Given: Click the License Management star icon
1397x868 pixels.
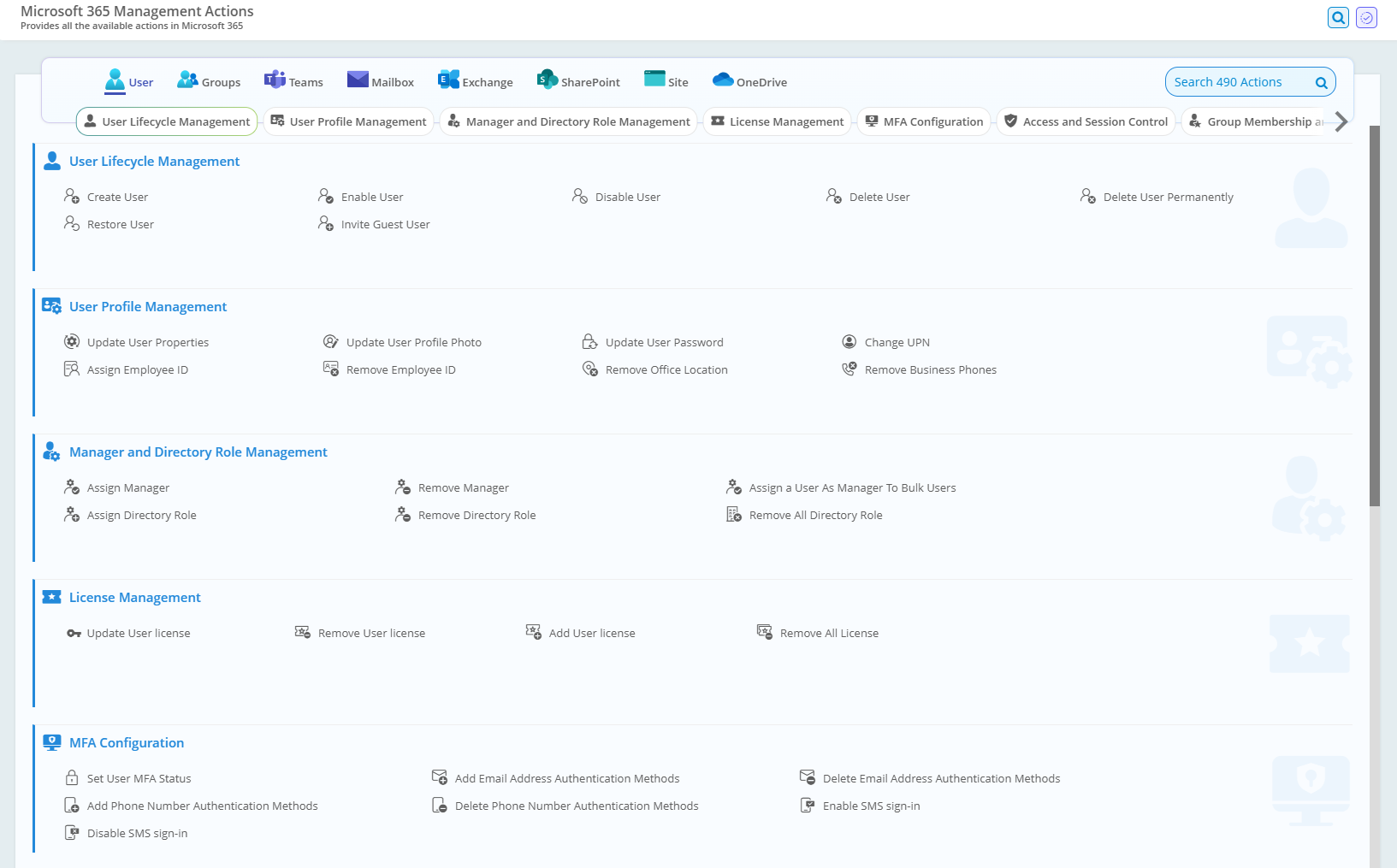Looking at the screenshot, I should click(52, 596).
